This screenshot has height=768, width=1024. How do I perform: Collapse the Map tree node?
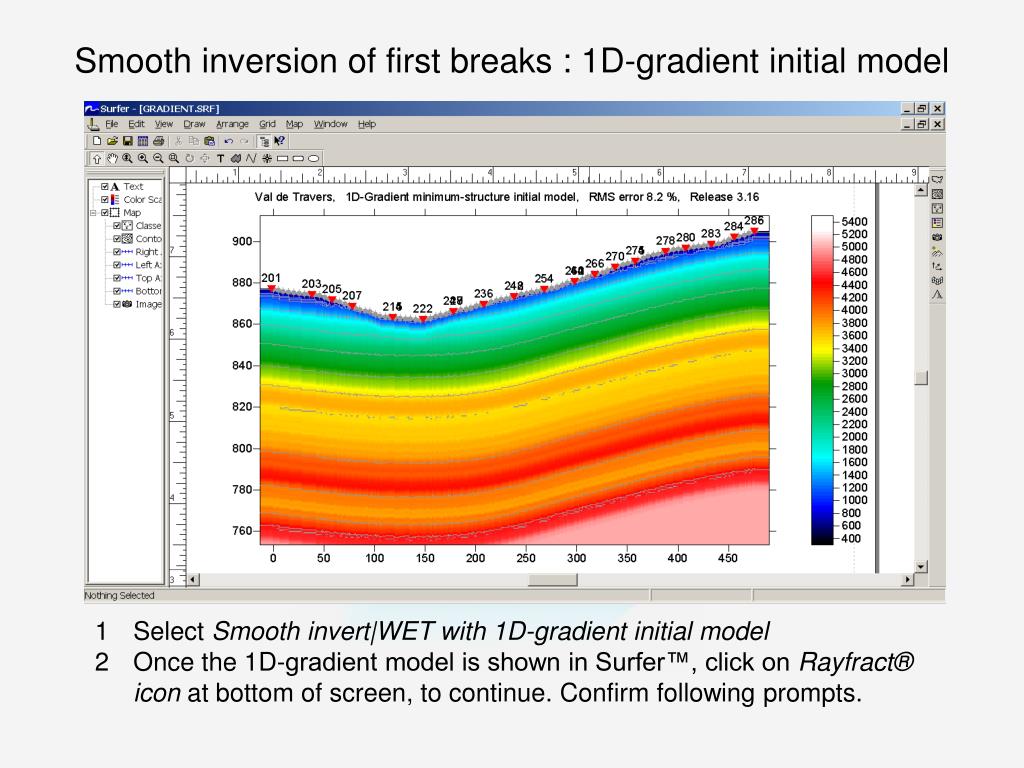tap(93, 213)
